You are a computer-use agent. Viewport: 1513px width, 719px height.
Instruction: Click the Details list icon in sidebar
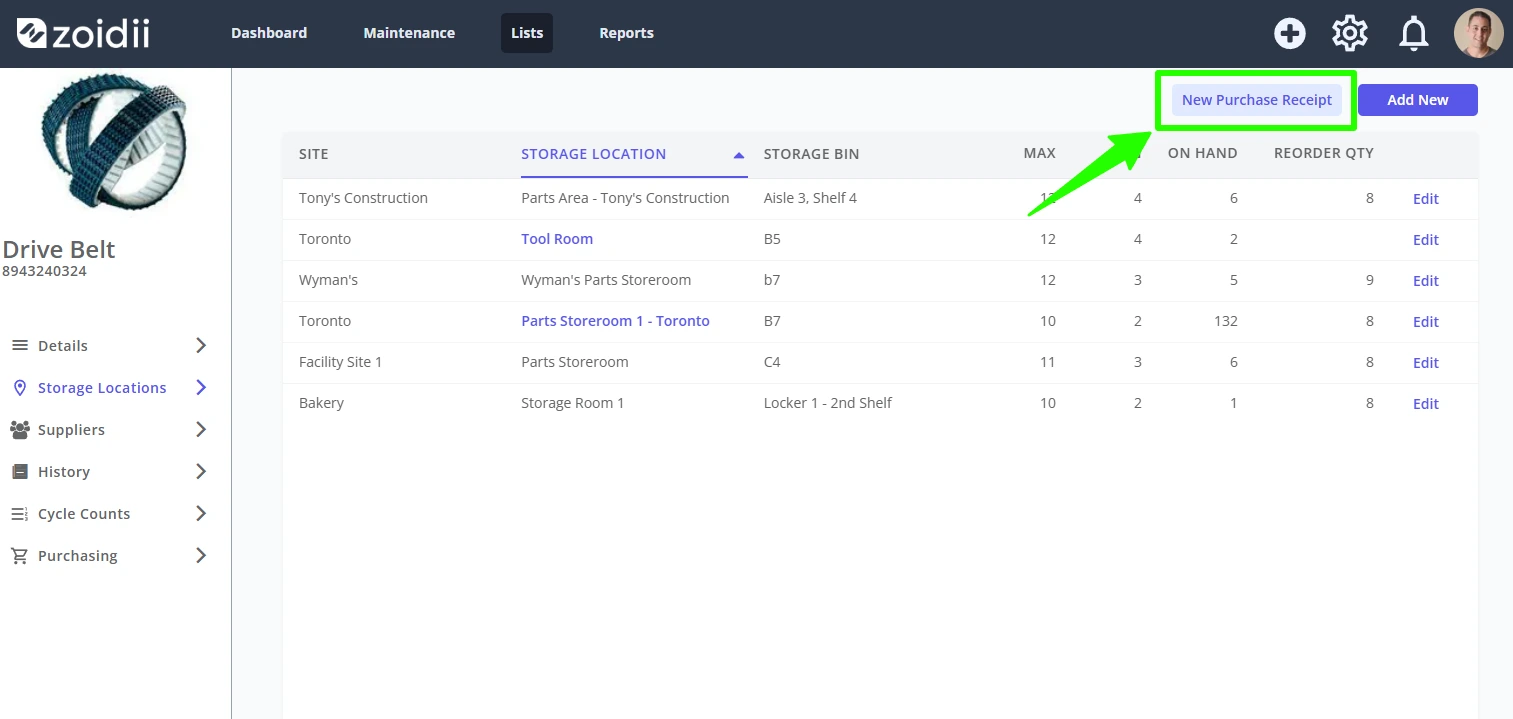19,345
